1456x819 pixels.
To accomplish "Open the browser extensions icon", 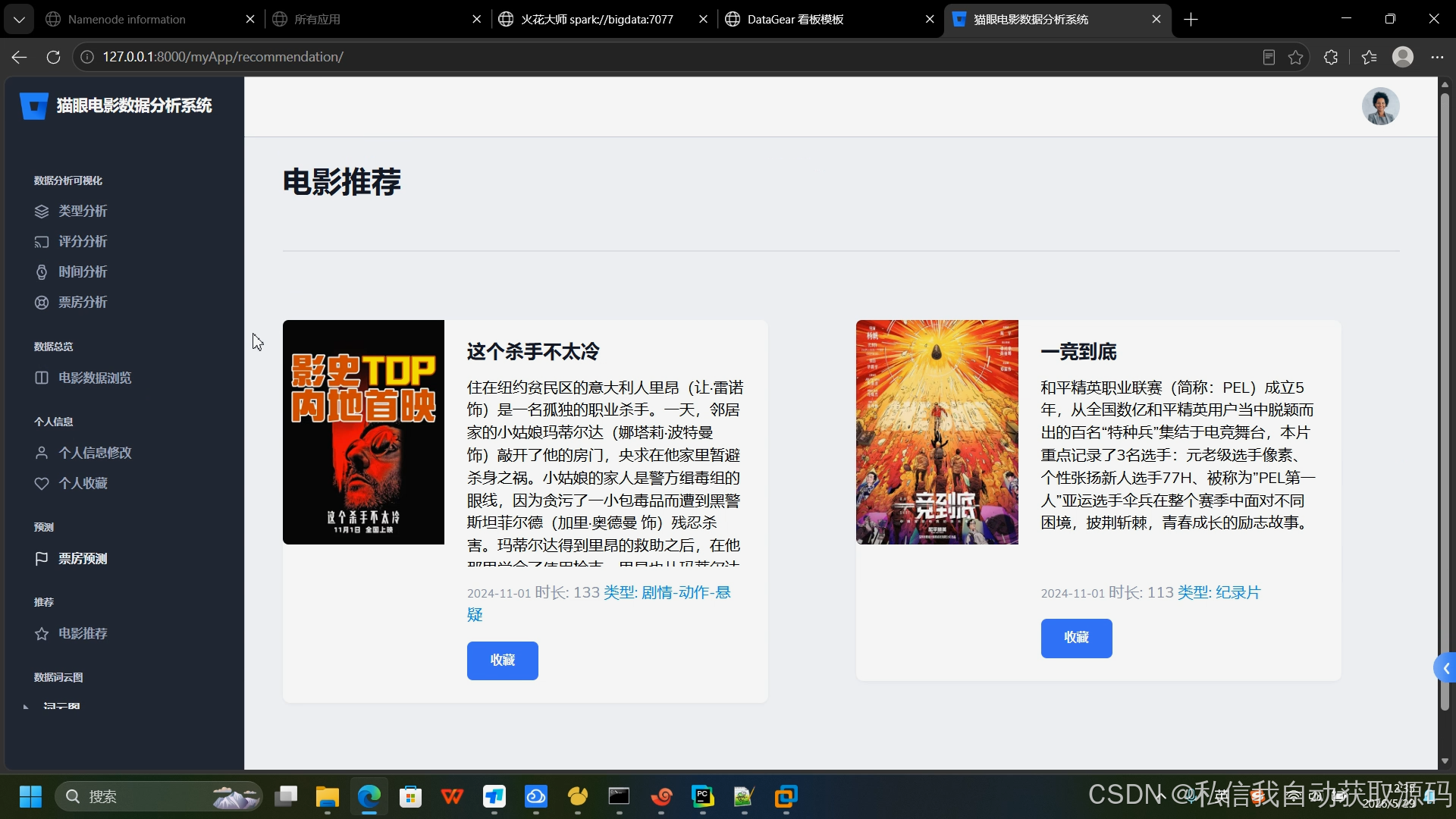I will [x=1331, y=57].
